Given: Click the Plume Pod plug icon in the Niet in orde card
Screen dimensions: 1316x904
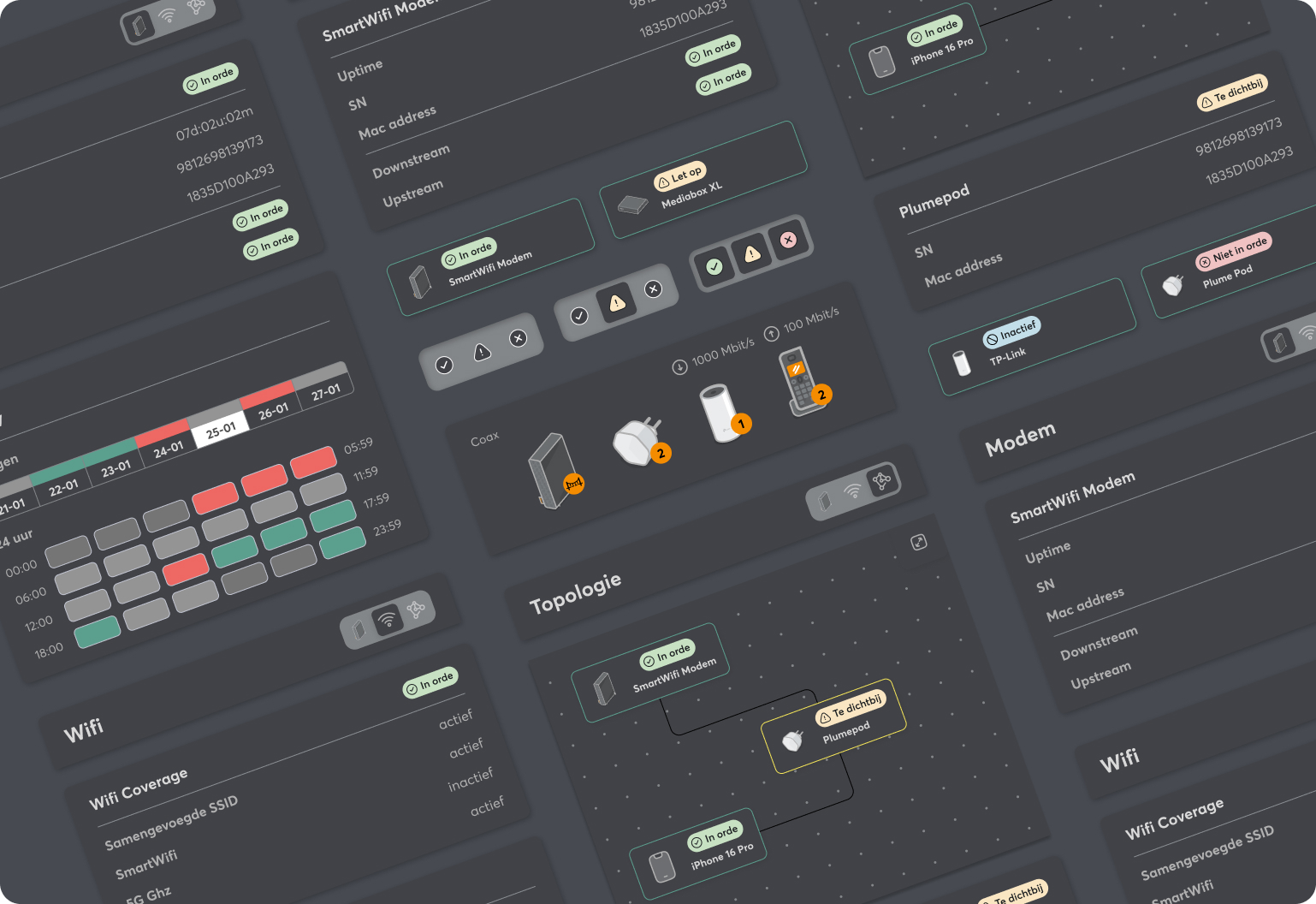Looking at the screenshot, I should click(1173, 285).
